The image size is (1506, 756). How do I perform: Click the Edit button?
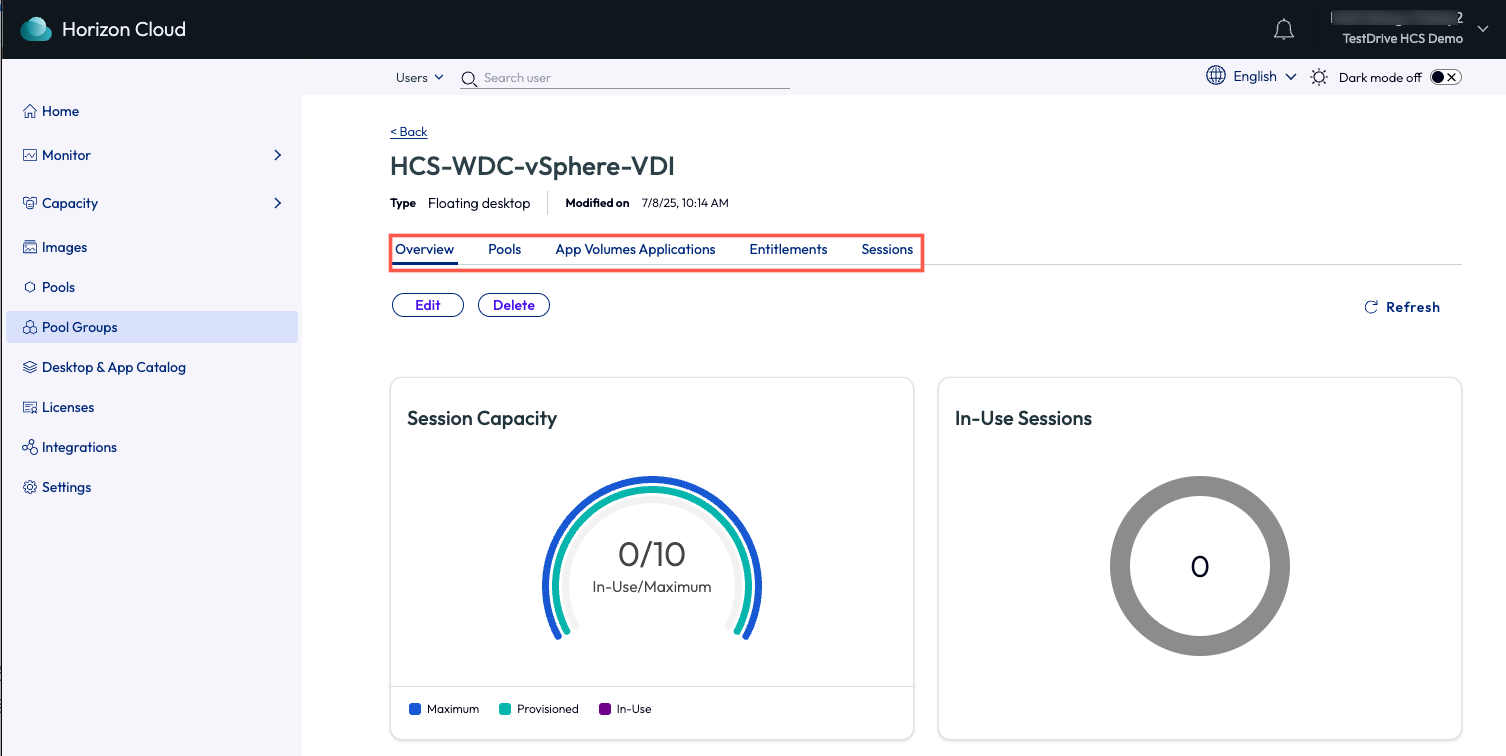coord(428,305)
